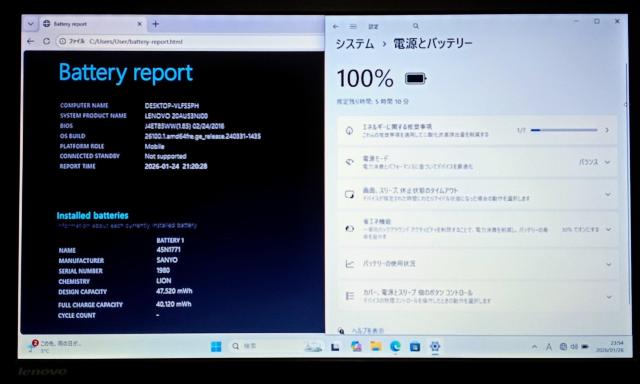Open Microsoft Edge from the taskbar
Image resolution: width=640 pixels, height=384 pixels.
(395, 346)
